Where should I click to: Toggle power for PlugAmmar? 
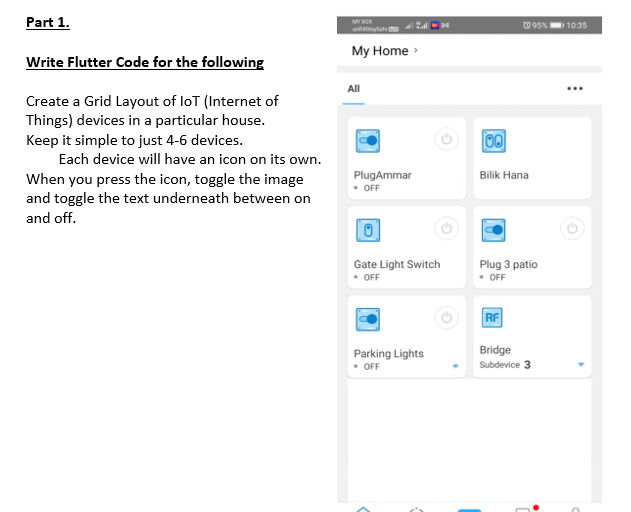click(446, 139)
